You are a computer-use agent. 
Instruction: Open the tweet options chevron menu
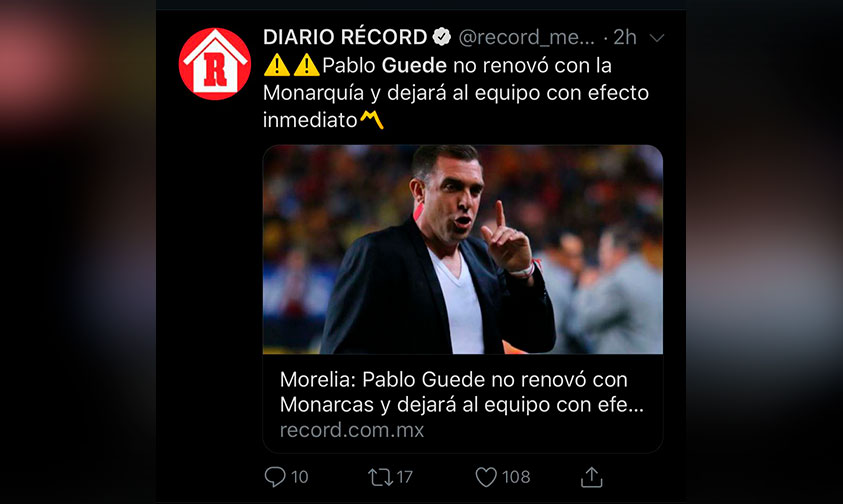click(x=657, y=38)
